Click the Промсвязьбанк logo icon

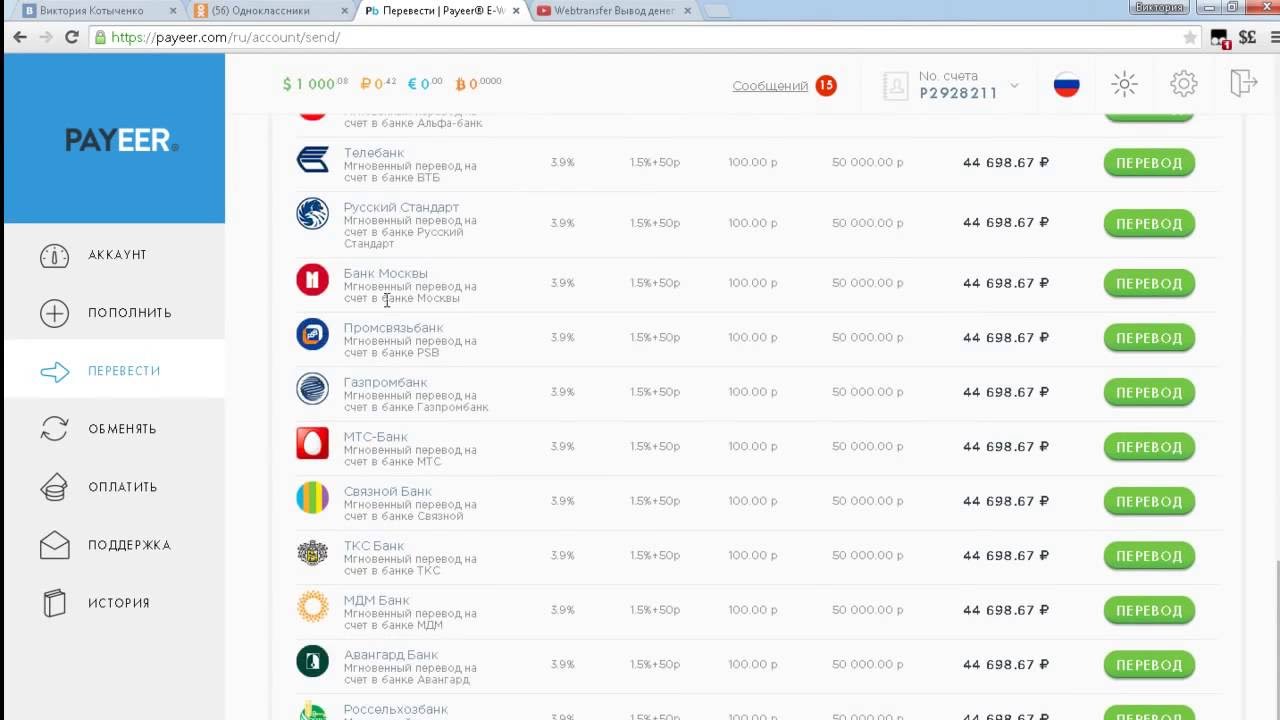click(x=312, y=334)
